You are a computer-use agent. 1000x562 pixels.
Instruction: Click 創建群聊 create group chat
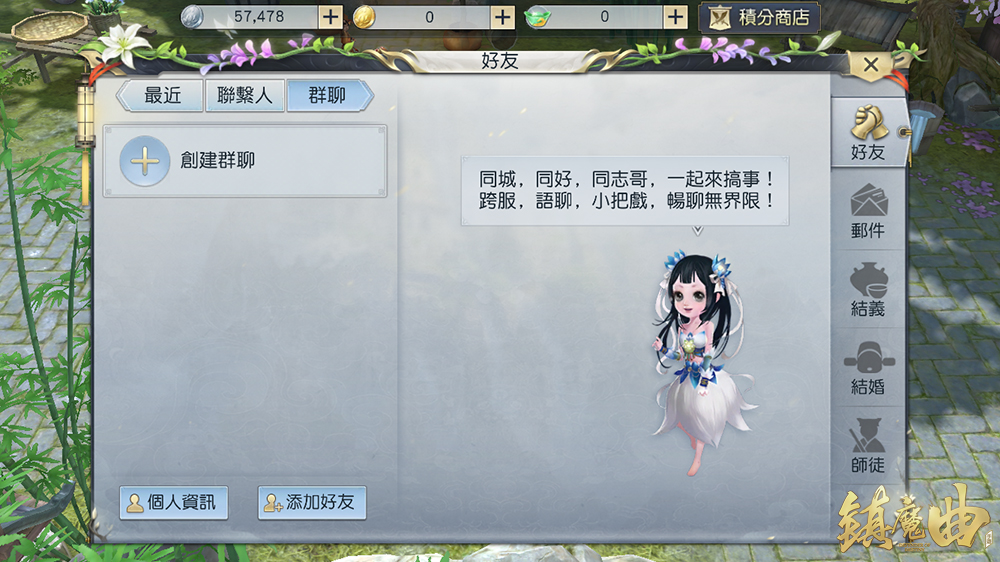(245, 161)
